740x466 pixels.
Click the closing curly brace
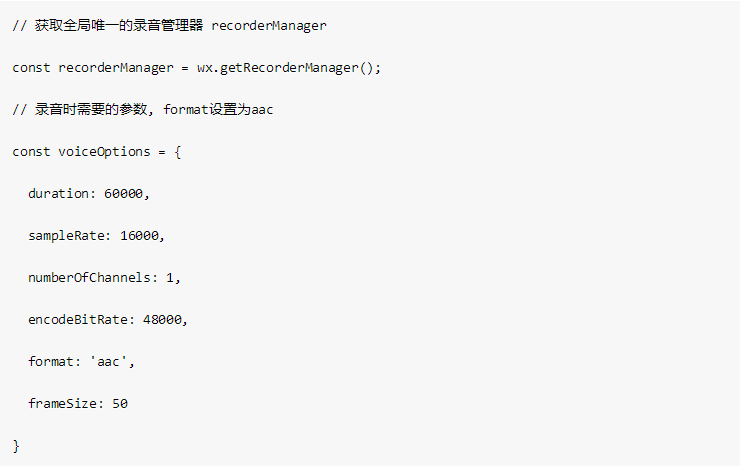[16, 446]
